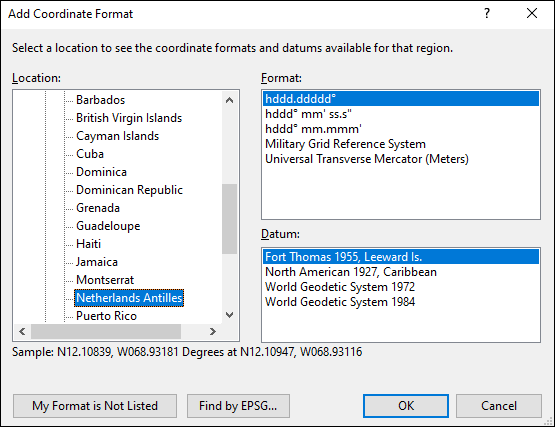Screen dimensions: 555x427
Task: Choose World Geodetic System 1972 datum
Action: pos(401,287)
